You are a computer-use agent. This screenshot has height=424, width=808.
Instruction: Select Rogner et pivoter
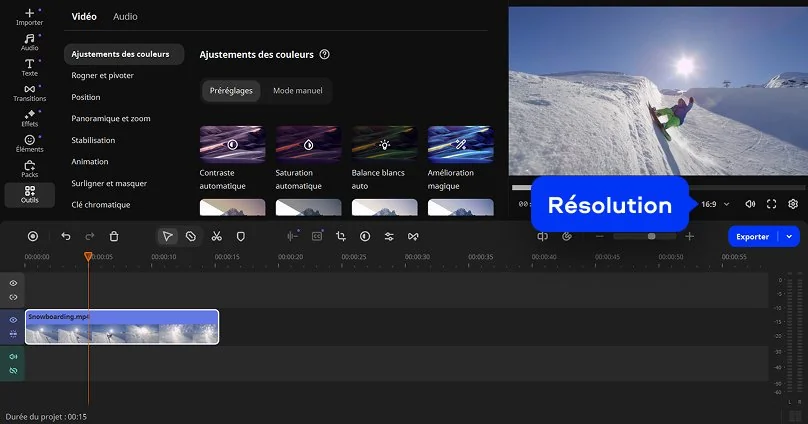pos(103,75)
